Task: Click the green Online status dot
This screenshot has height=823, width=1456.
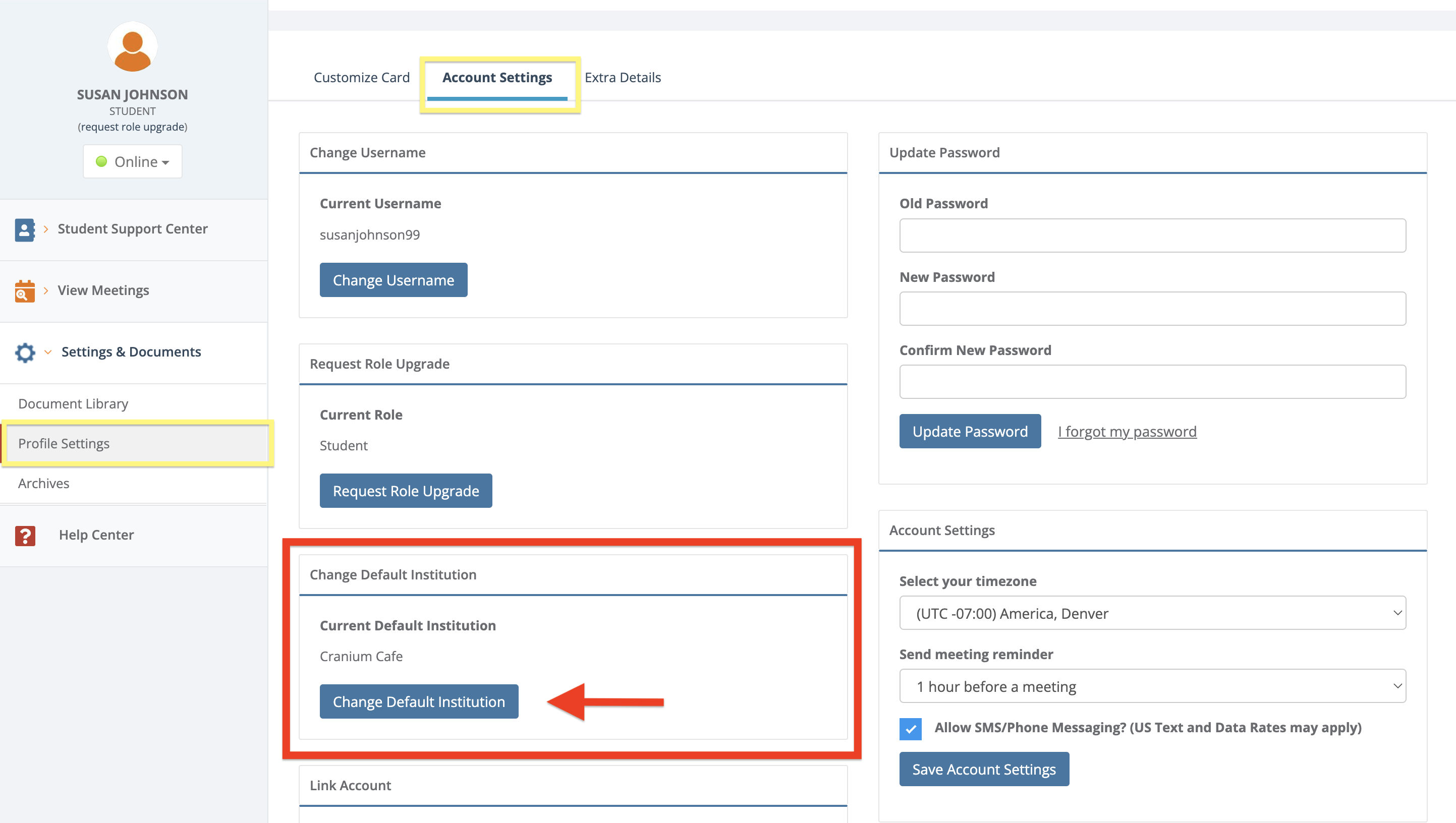Action: point(101,162)
